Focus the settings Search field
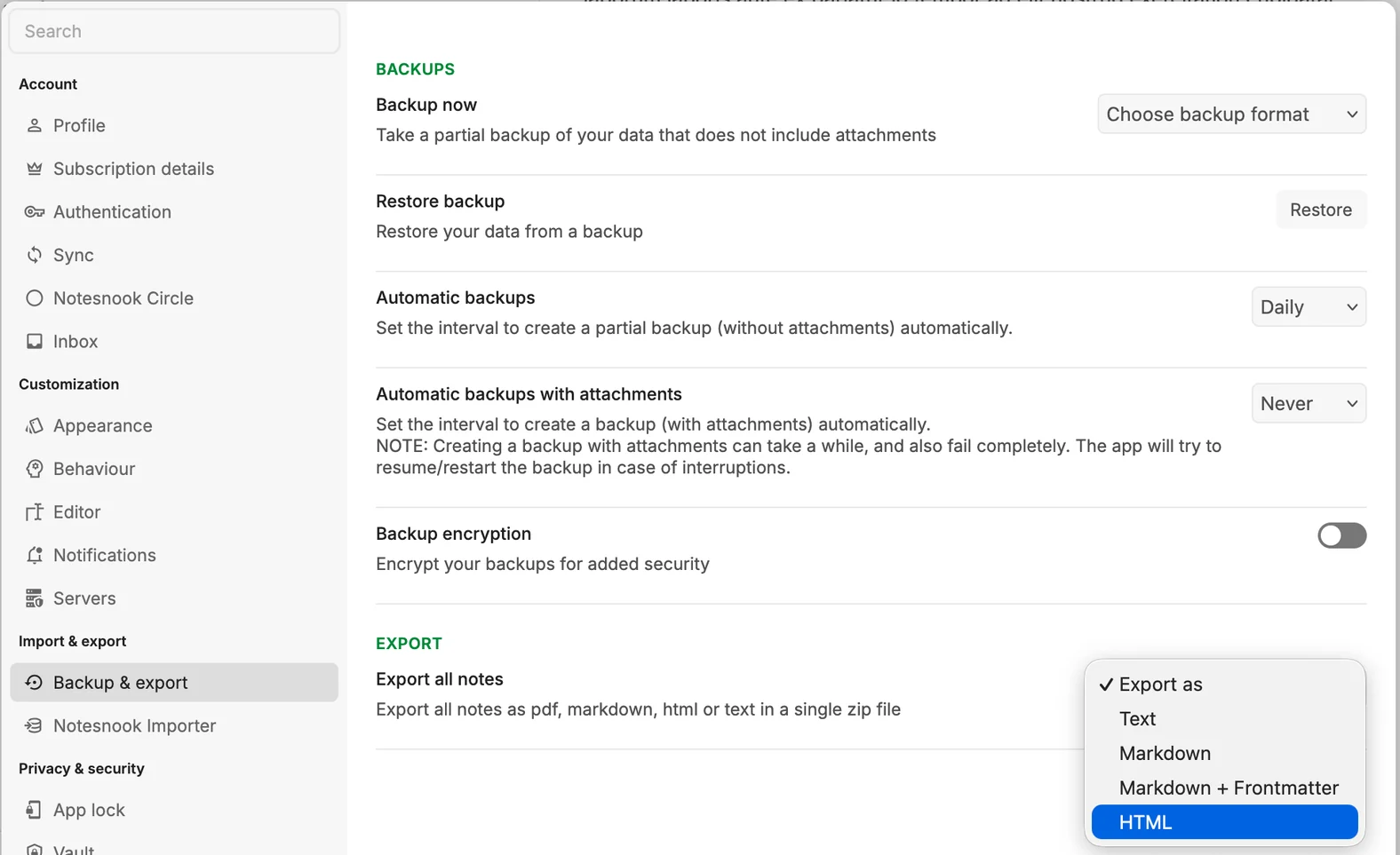1400x855 pixels. click(174, 31)
